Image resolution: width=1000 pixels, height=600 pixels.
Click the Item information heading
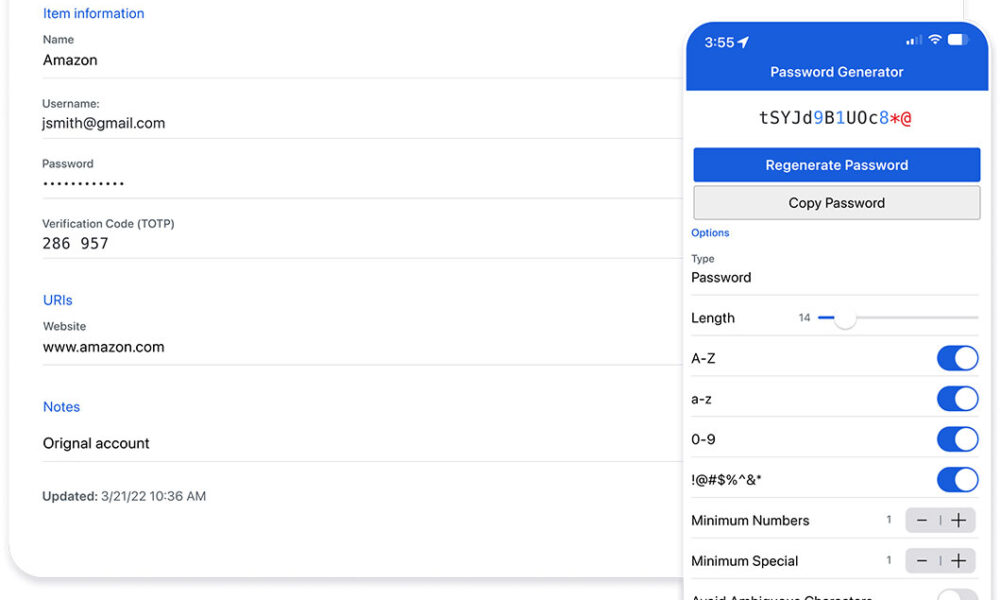pos(94,13)
